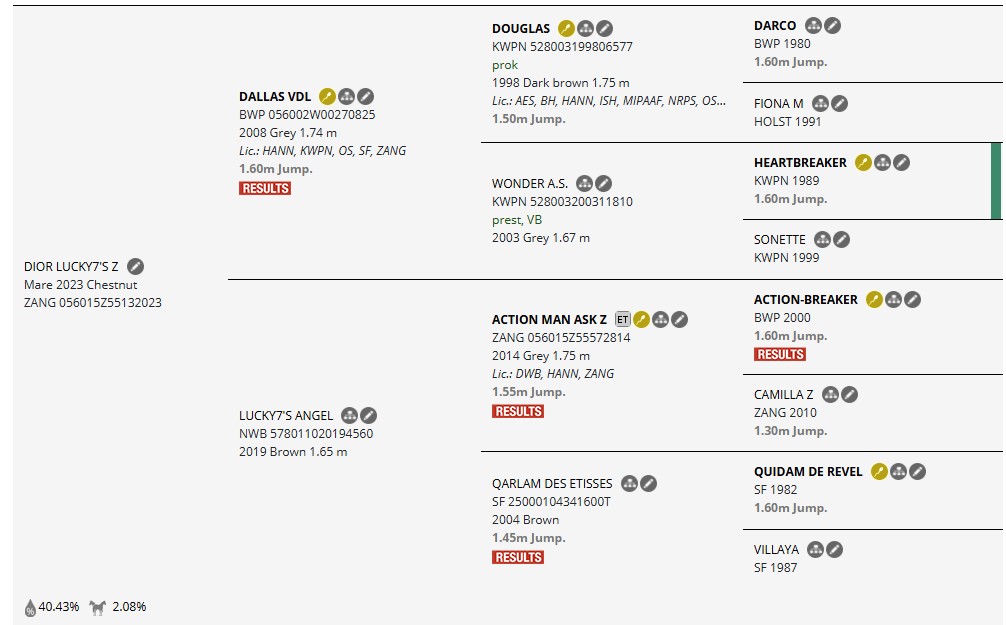
Task: View RESULTS for Action-Breaker
Action: coord(780,354)
